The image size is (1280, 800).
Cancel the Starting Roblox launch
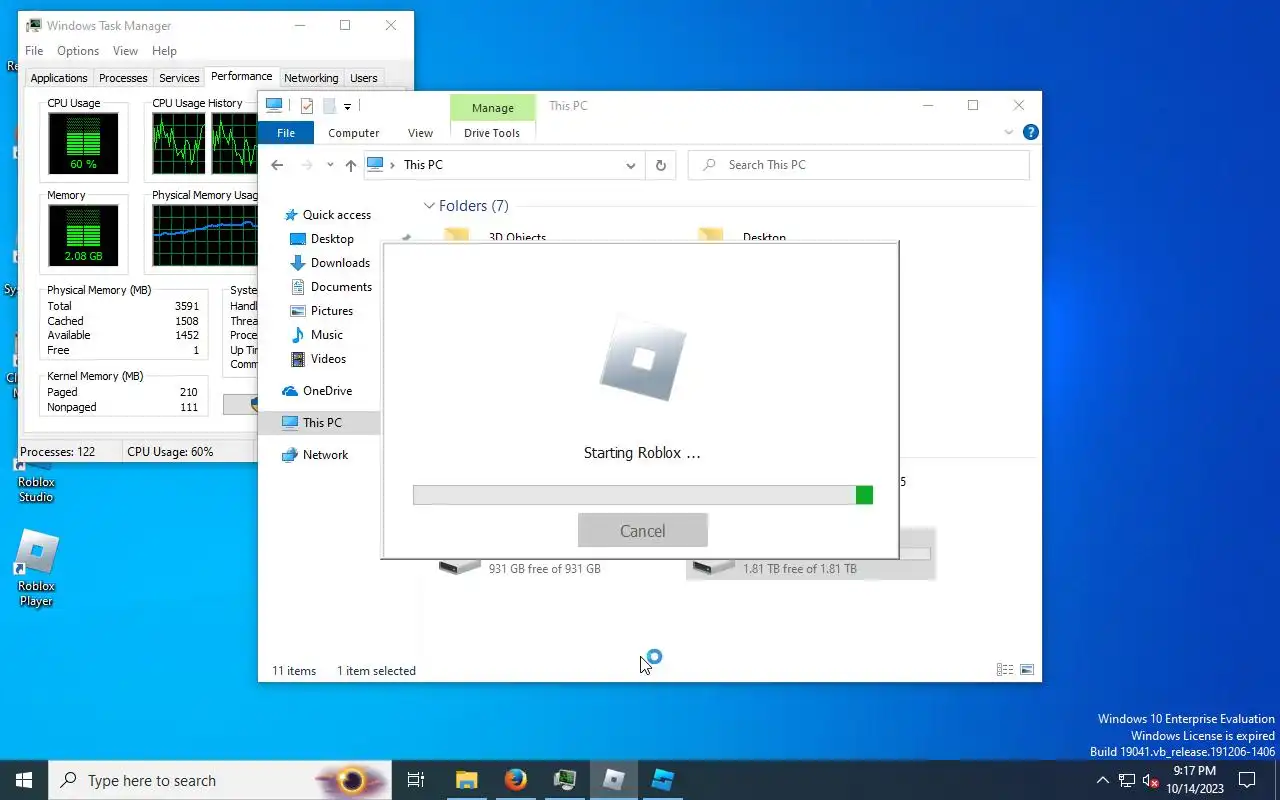(642, 531)
